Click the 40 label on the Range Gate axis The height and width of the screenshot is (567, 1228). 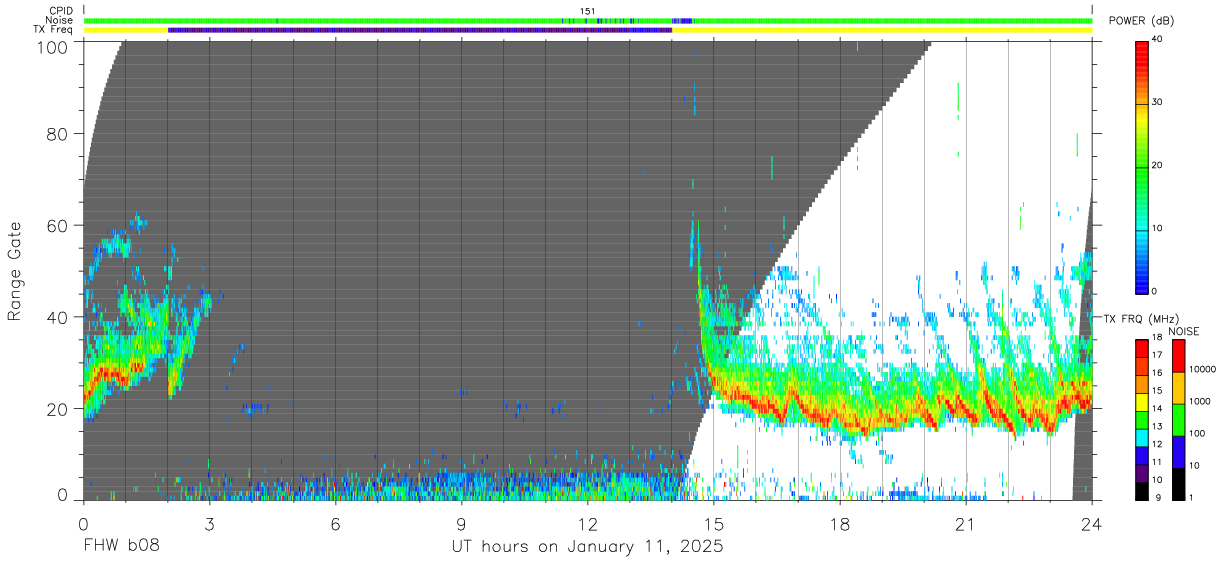point(58,318)
